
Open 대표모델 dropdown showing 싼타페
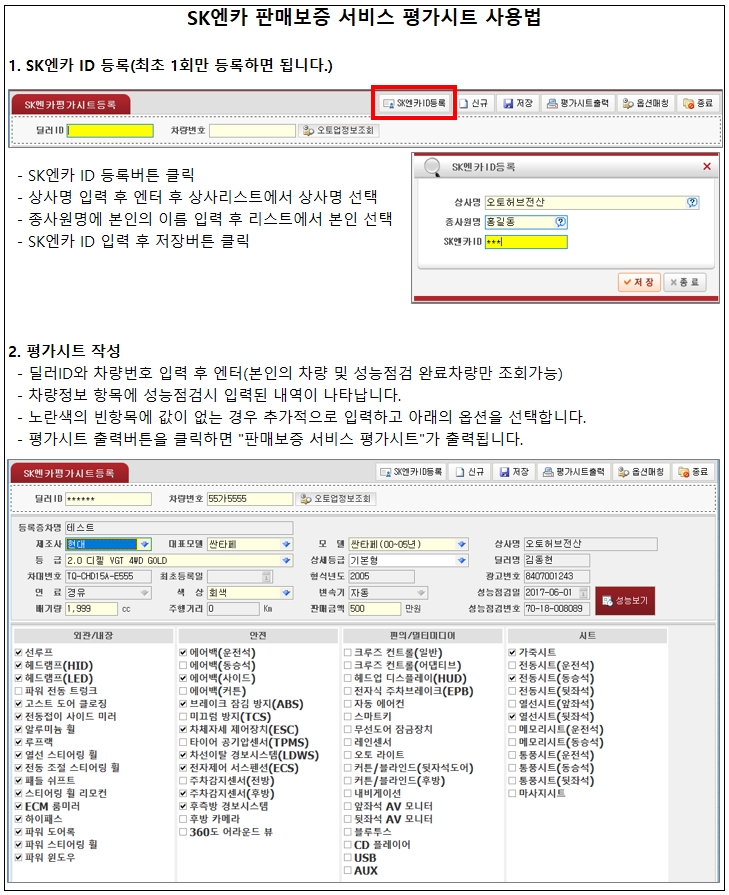(287, 545)
